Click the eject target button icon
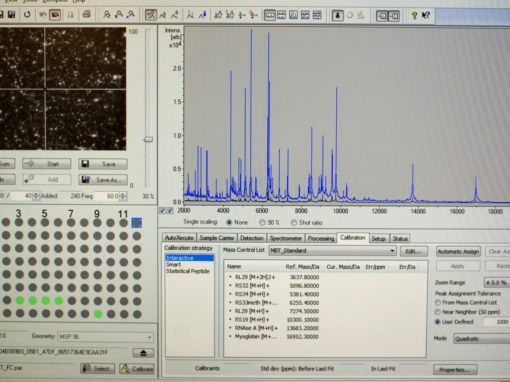The height and width of the screenshot is (382, 510). click(x=143, y=353)
